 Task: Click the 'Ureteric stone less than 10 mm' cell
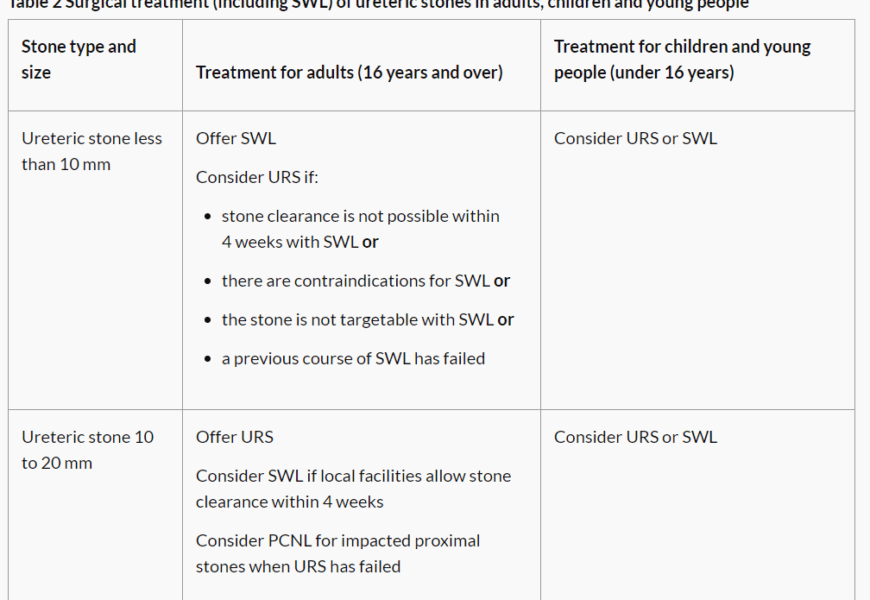(x=91, y=151)
